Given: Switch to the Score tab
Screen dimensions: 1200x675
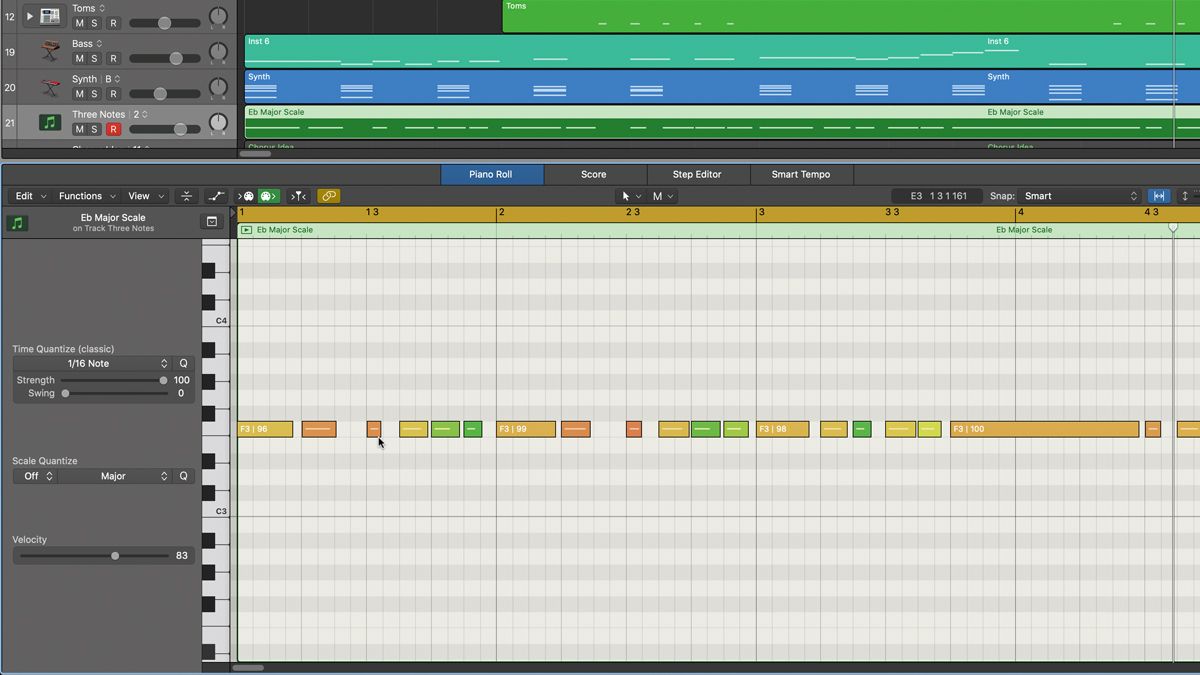Looking at the screenshot, I should pos(595,174).
